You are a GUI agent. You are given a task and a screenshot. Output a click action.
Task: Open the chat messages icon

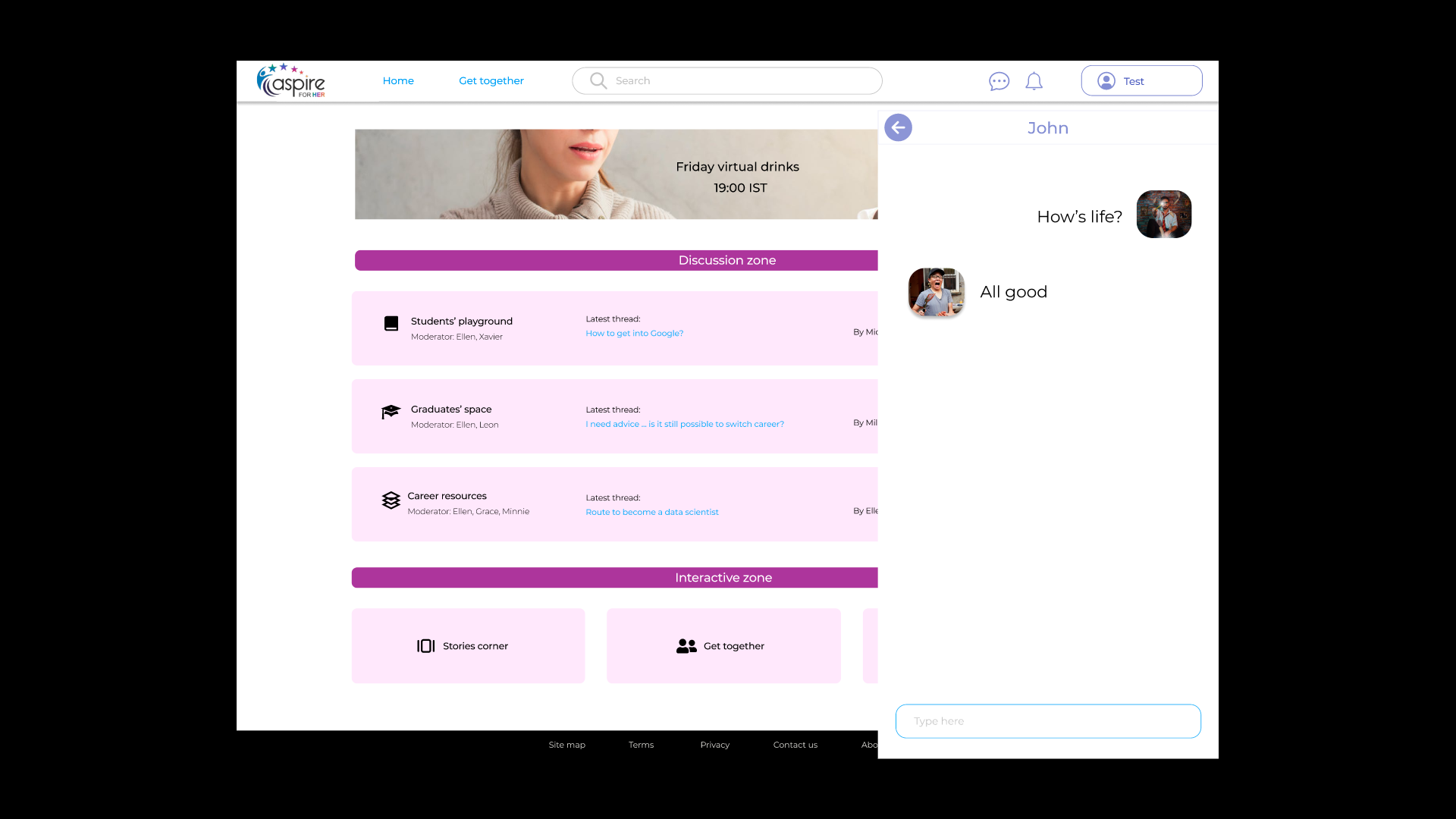coord(999,81)
